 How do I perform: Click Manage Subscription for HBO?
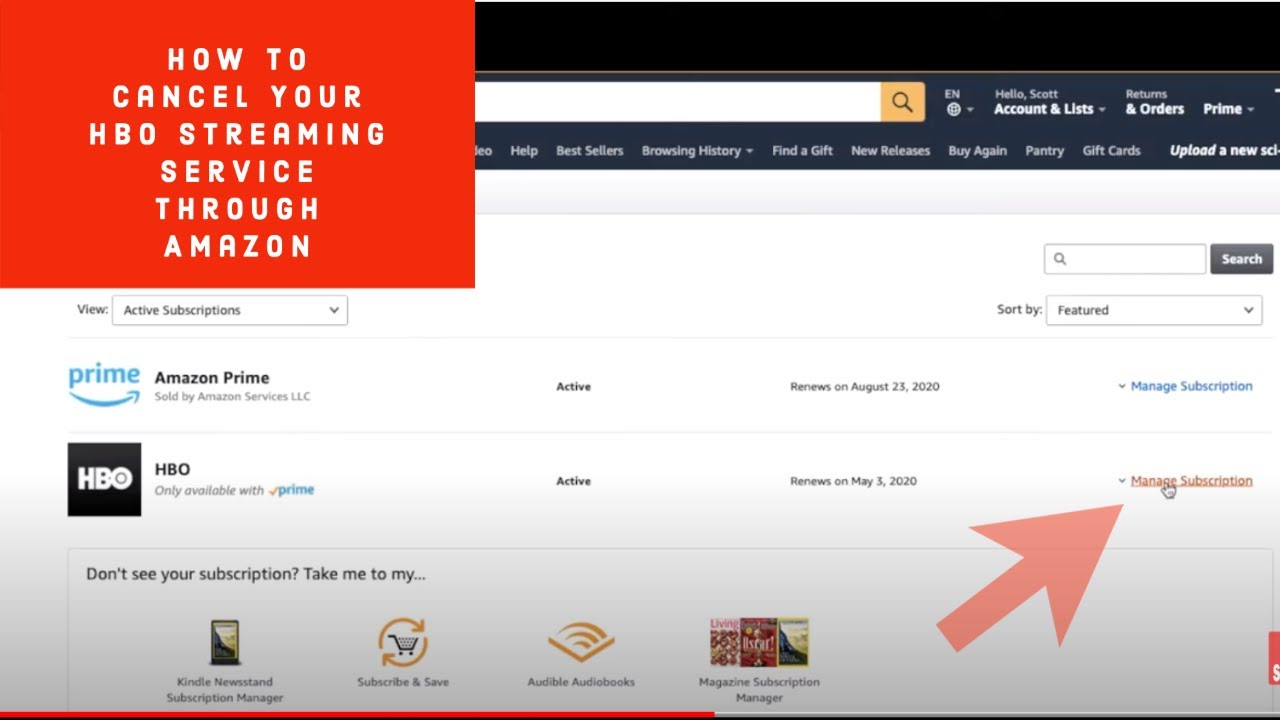[1191, 481]
